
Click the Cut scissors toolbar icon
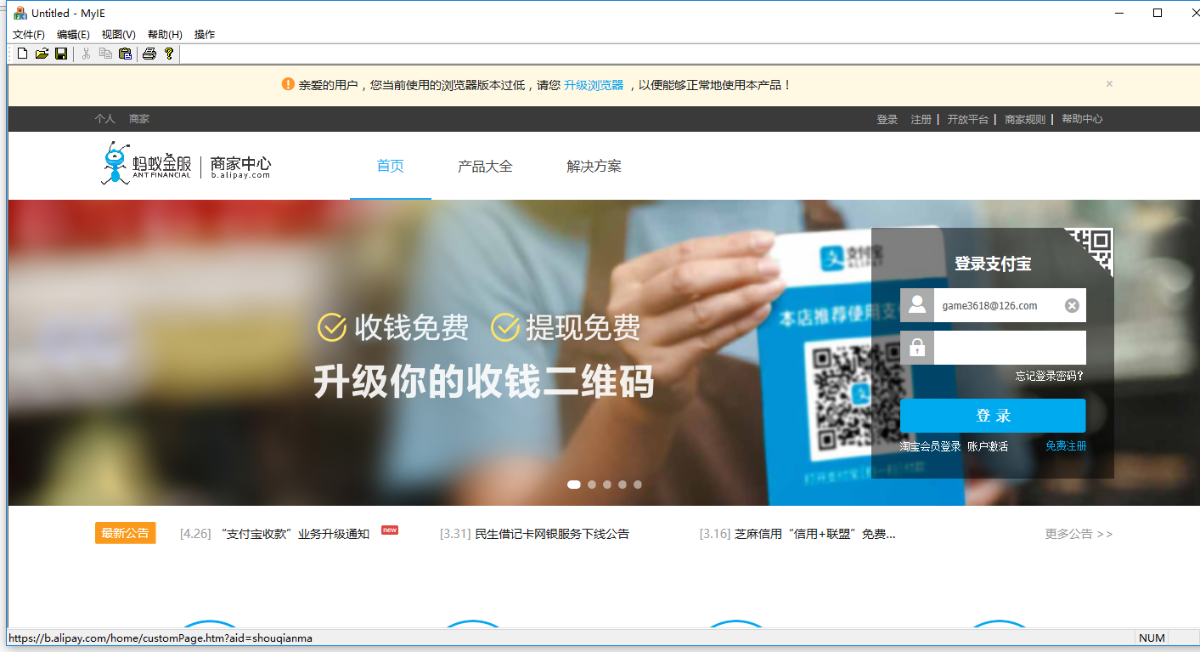pos(86,54)
